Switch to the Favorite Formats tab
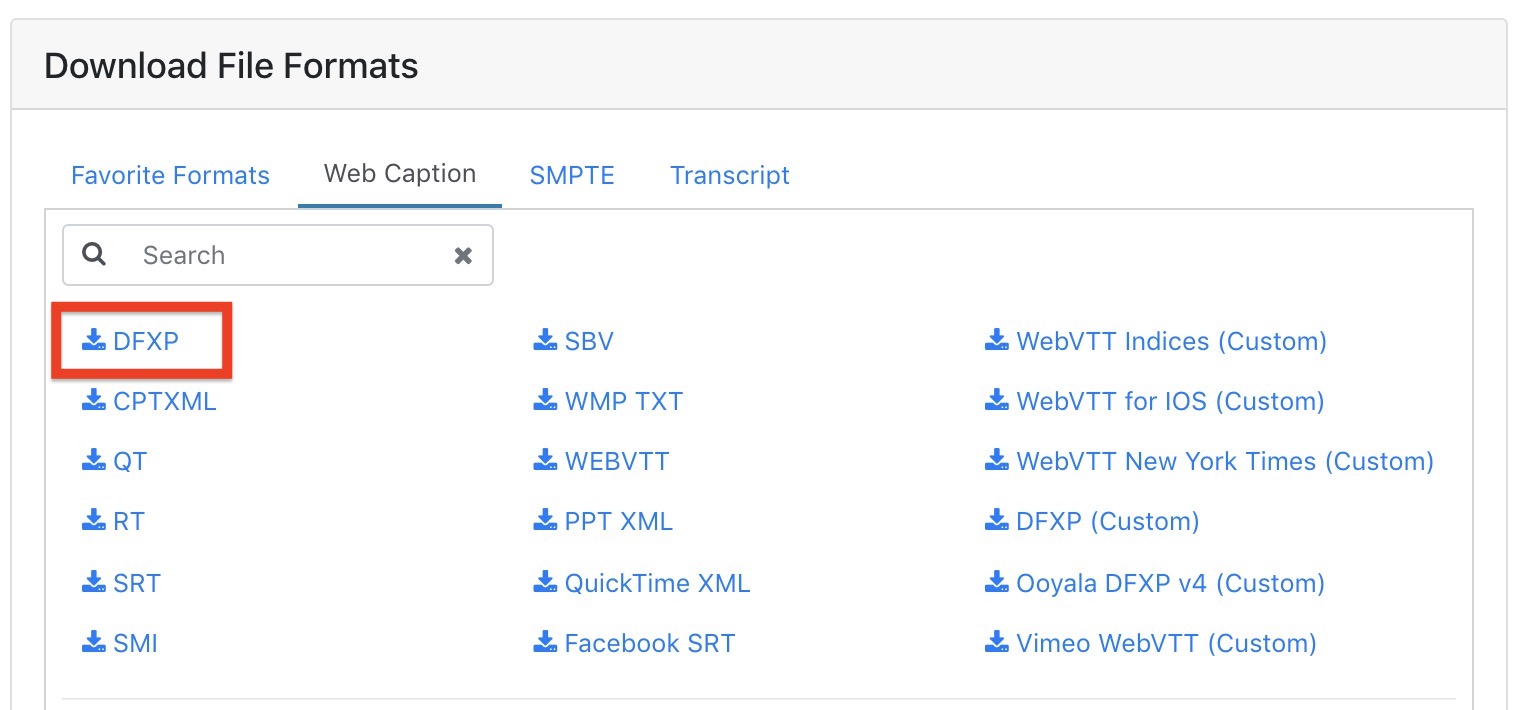Viewport: 1518px width, 710px height. (170, 176)
